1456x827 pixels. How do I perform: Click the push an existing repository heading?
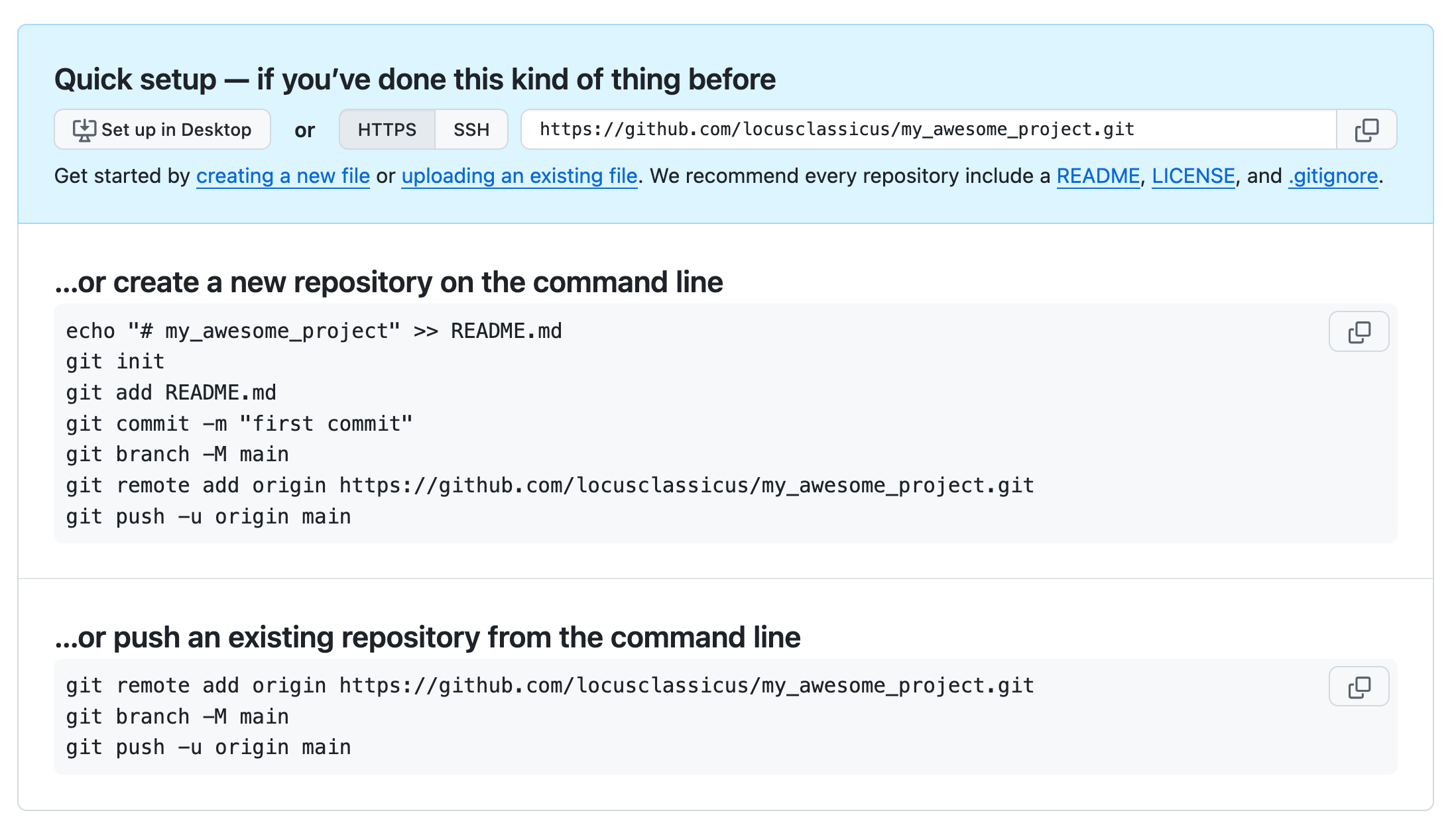pyautogui.click(x=428, y=637)
